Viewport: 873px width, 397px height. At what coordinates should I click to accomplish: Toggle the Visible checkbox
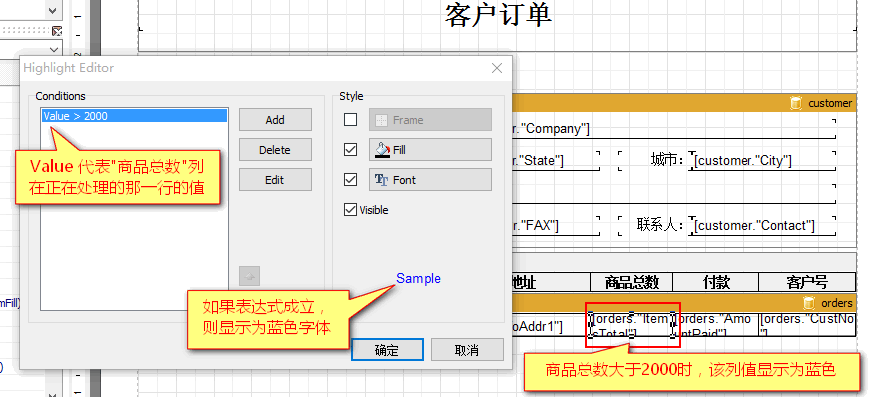(350, 210)
